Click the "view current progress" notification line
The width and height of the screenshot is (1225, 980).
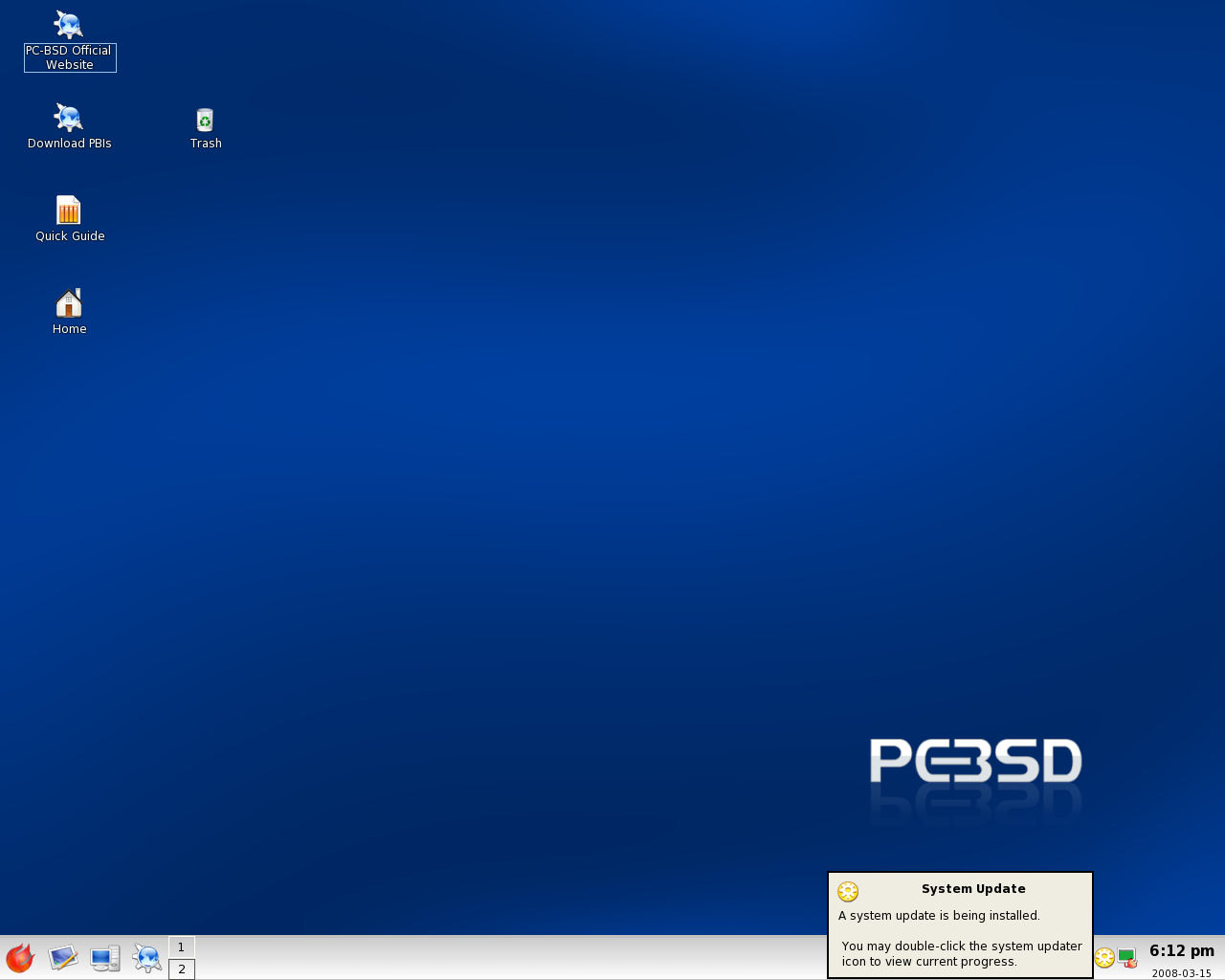click(929, 962)
